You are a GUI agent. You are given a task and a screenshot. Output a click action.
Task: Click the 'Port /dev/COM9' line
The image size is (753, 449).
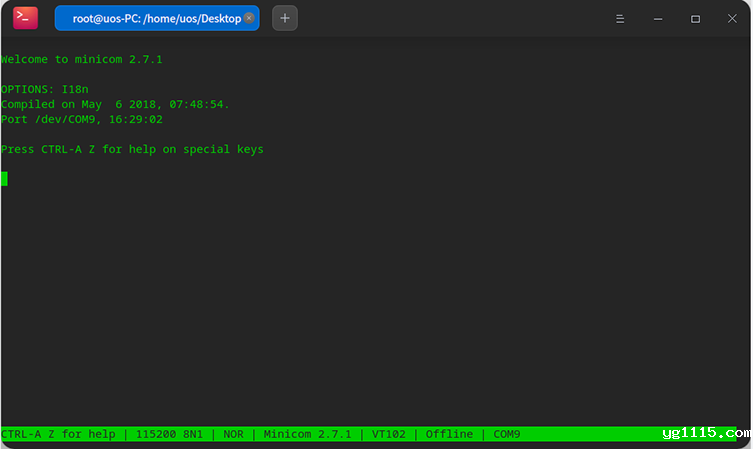[x=82, y=119]
